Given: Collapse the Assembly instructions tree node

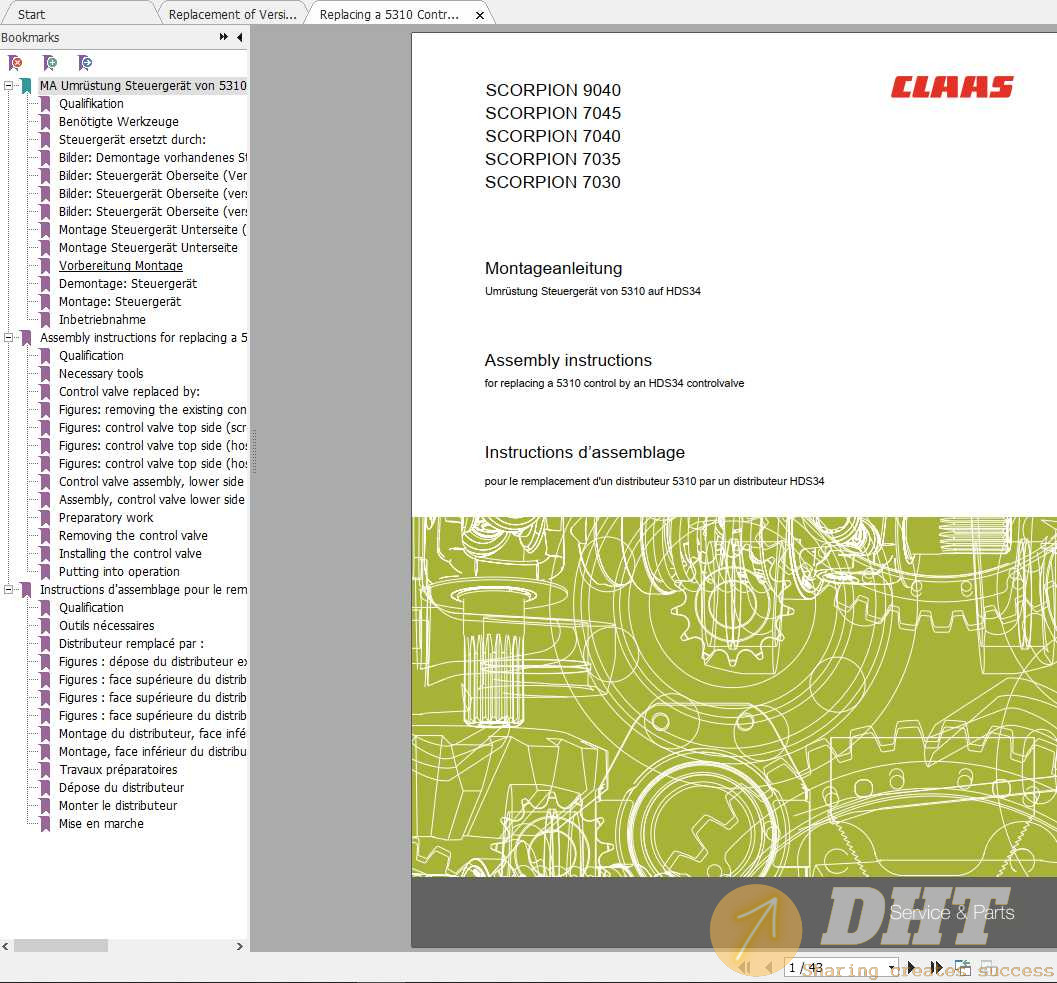Looking at the screenshot, I should point(8,338).
